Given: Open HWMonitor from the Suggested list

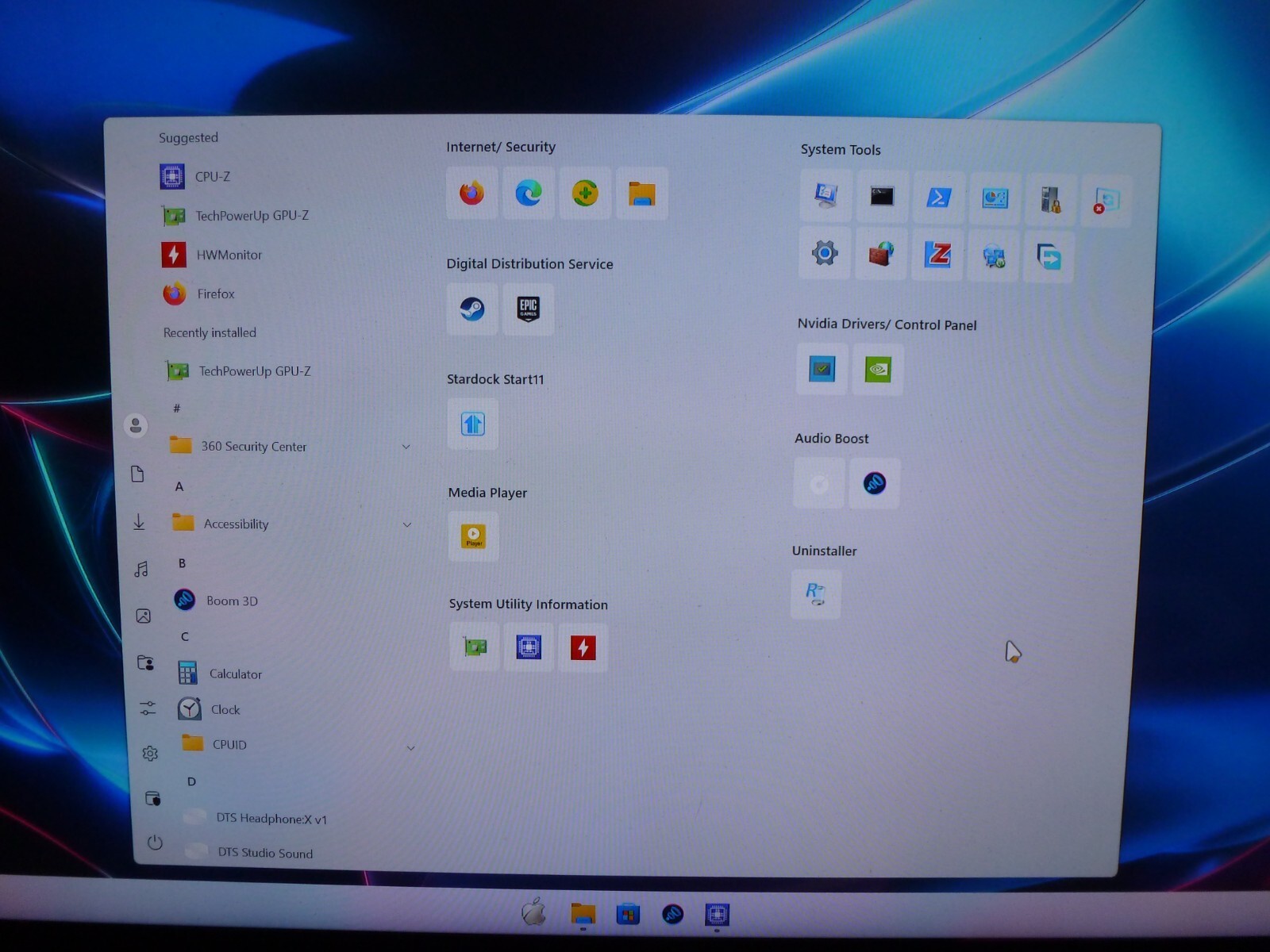Looking at the screenshot, I should [x=212, y=255].
